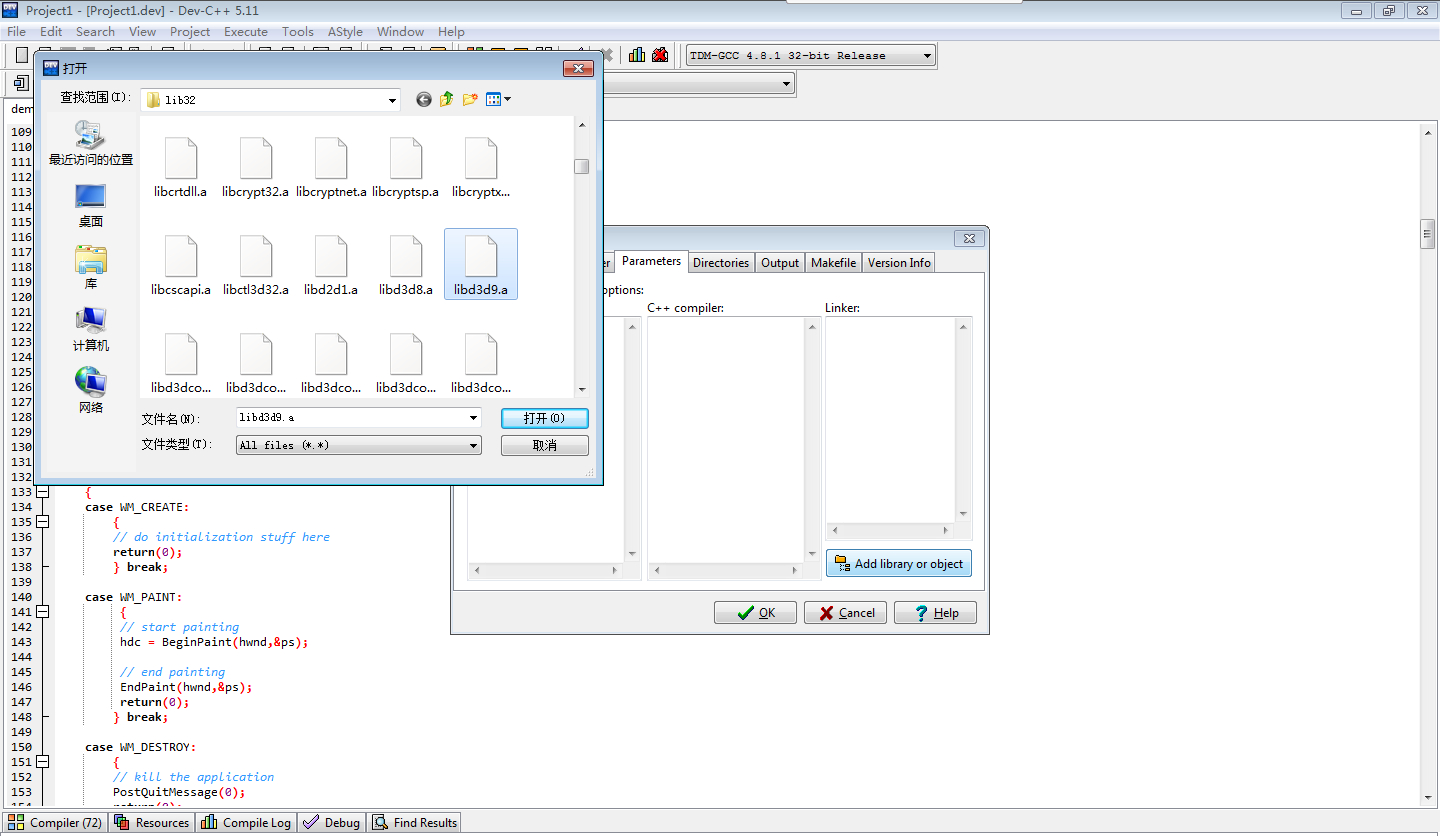This screenshot has width=1440, height=836.
Task: Open the Help menu
Action: click(x=451, y=31)
